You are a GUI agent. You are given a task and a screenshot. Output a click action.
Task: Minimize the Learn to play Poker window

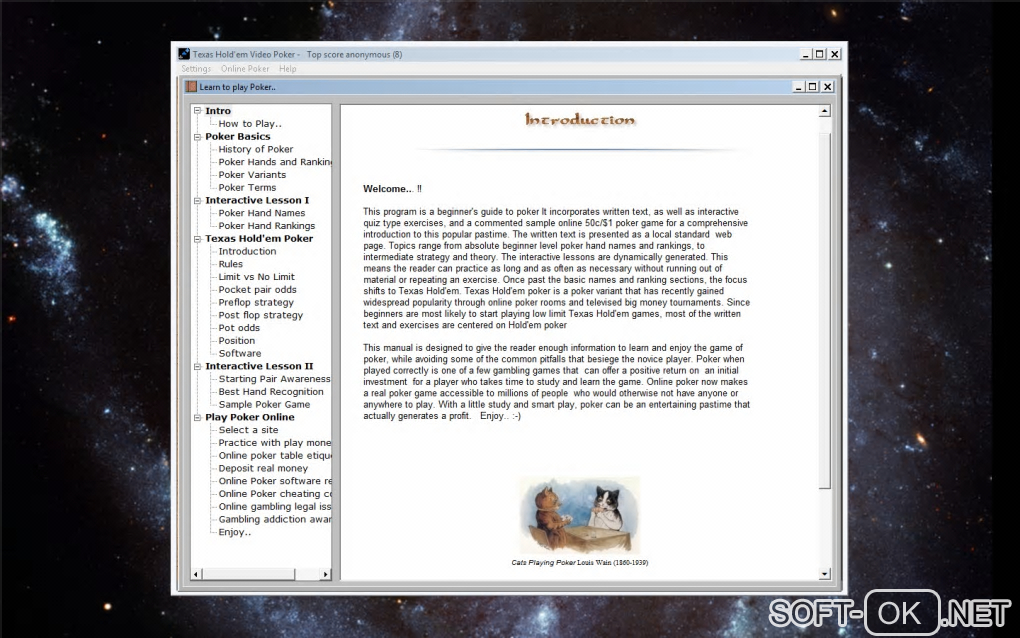798,86
